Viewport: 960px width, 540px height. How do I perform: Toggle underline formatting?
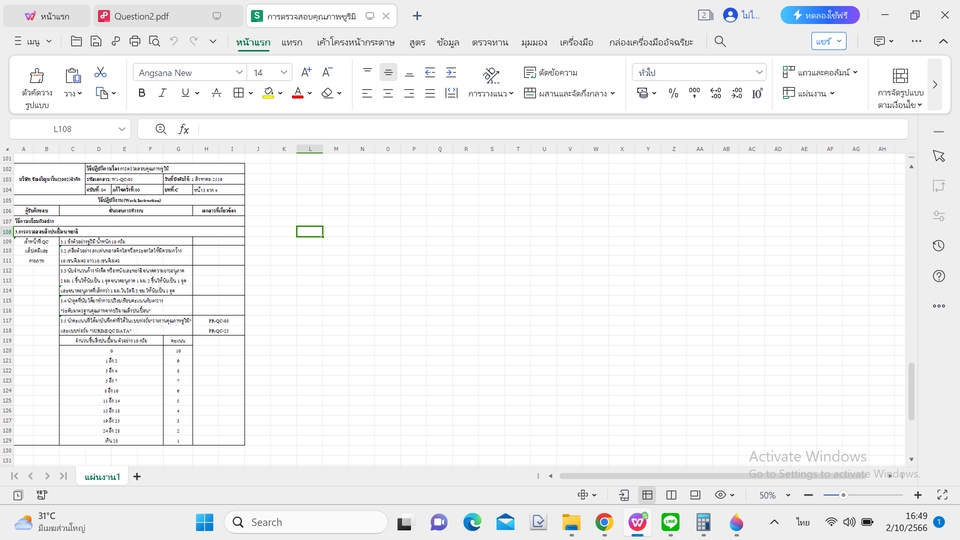click(185, 93)
